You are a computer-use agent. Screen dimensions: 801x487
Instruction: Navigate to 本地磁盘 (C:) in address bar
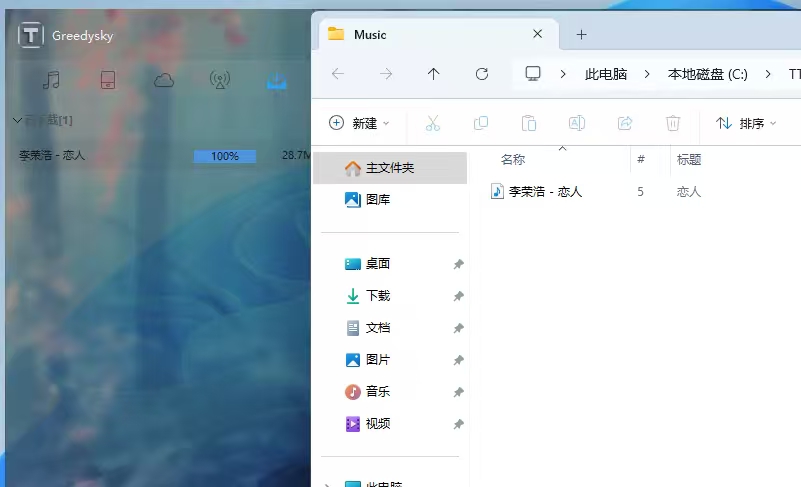coord(708,74)
